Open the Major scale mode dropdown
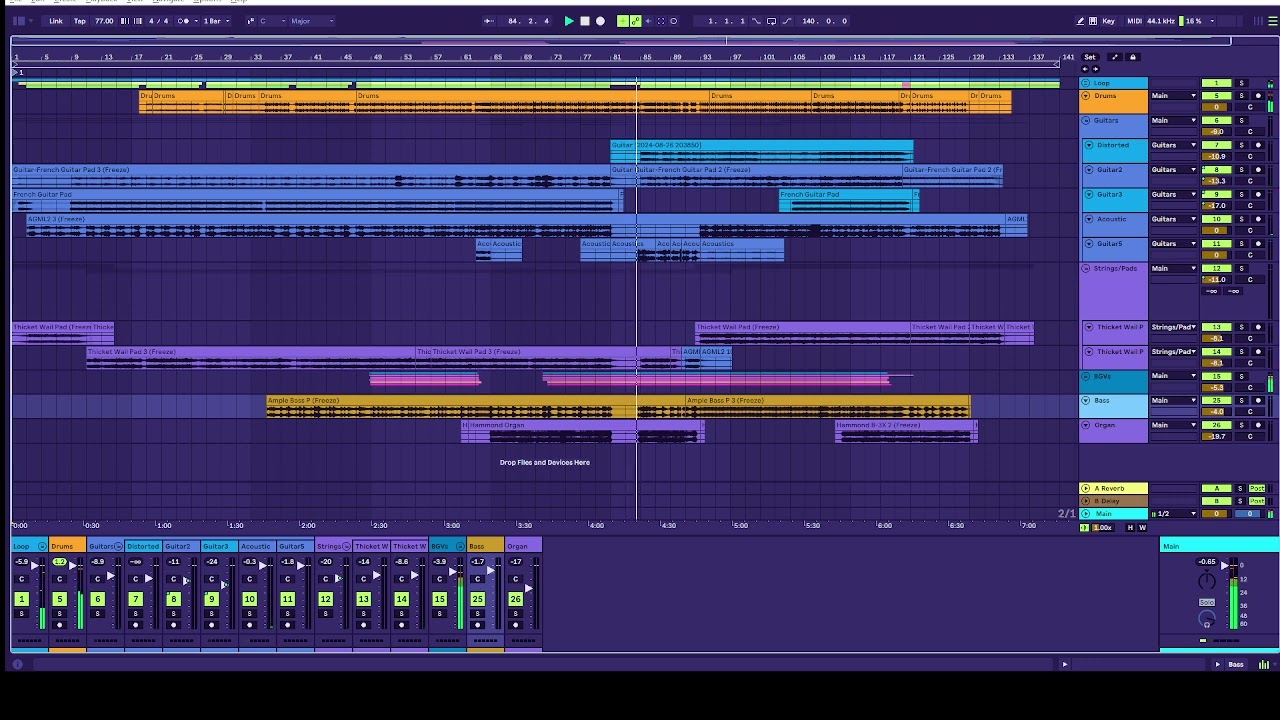 point(312,21)
